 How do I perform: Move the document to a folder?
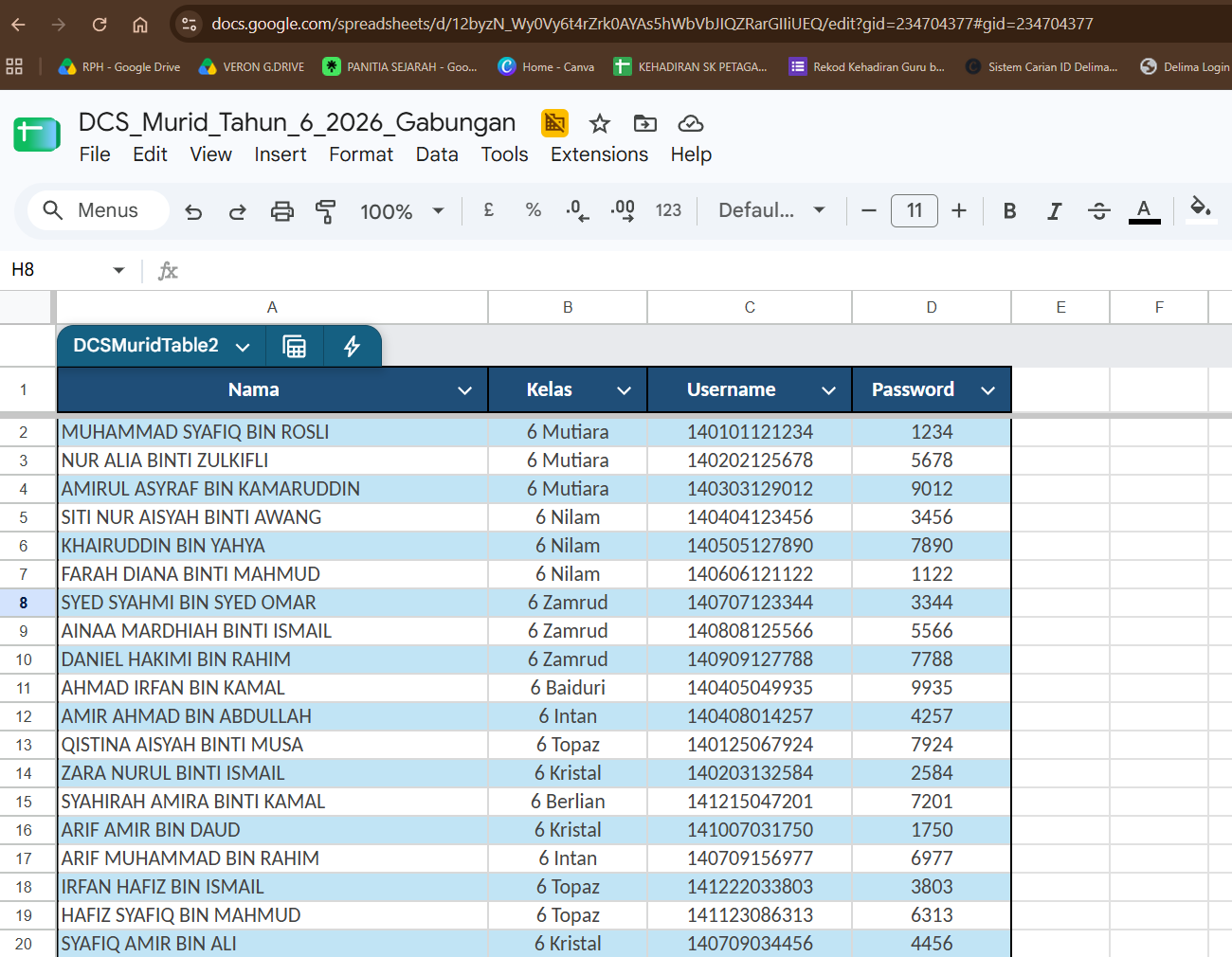click(645, 123)
